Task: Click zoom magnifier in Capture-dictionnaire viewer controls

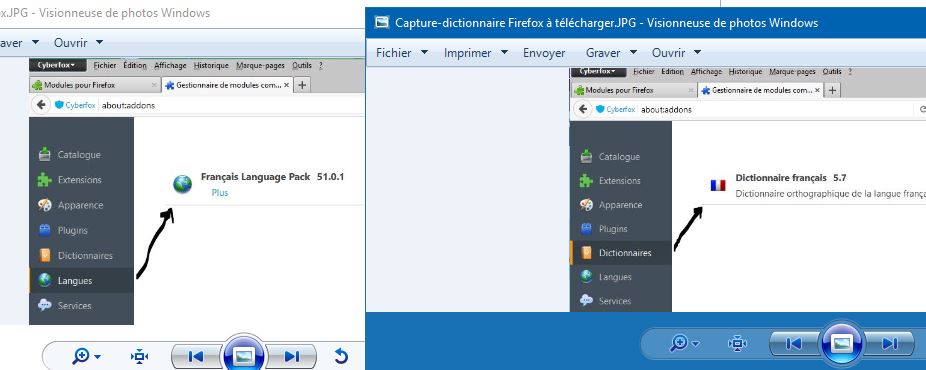Action: click(679, 343)
